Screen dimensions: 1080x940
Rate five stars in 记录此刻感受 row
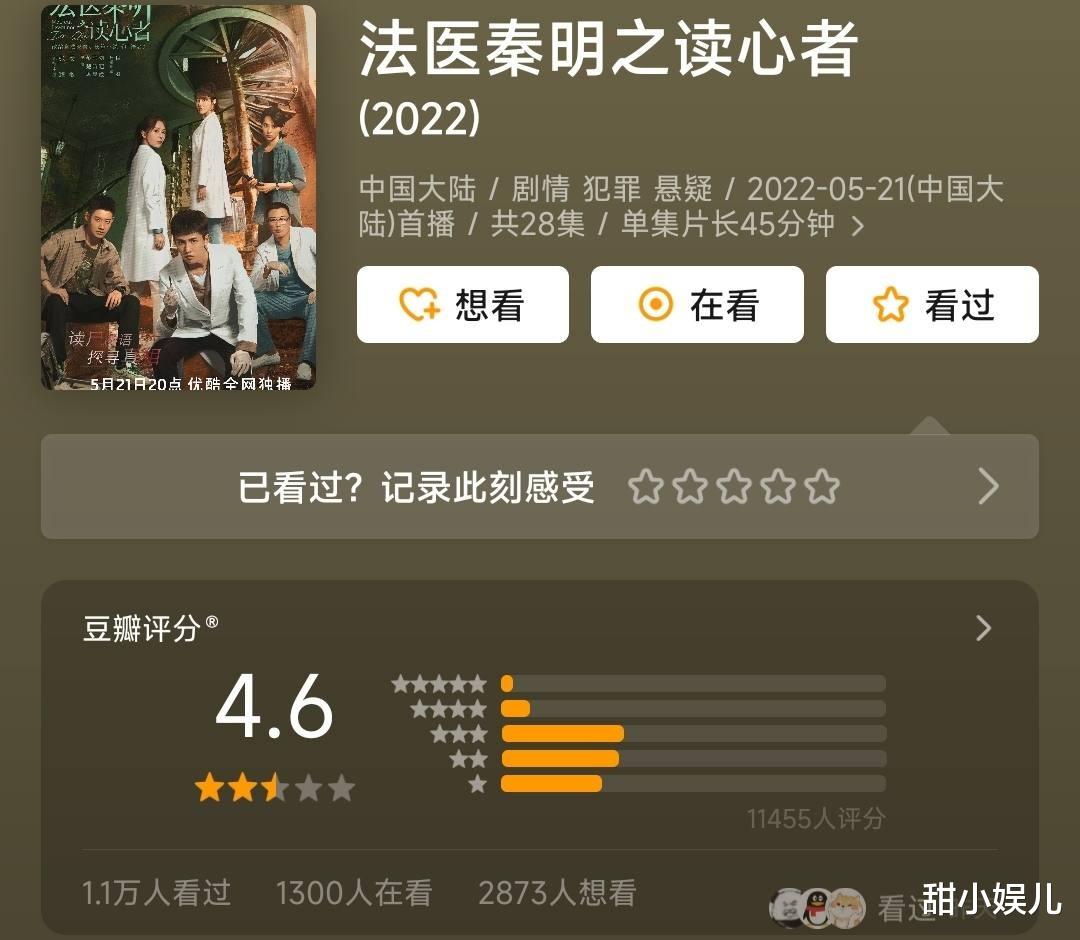click(x=822, y=487)
